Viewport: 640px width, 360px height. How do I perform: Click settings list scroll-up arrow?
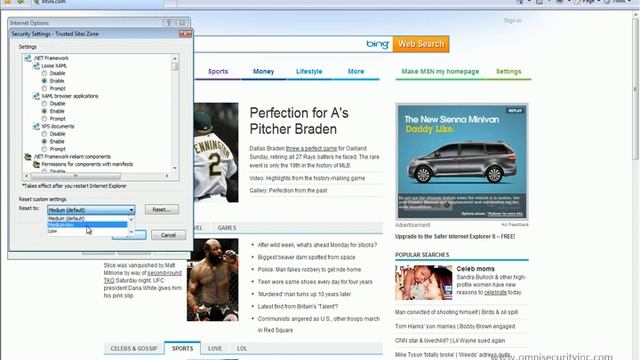[x=175, y=58]
